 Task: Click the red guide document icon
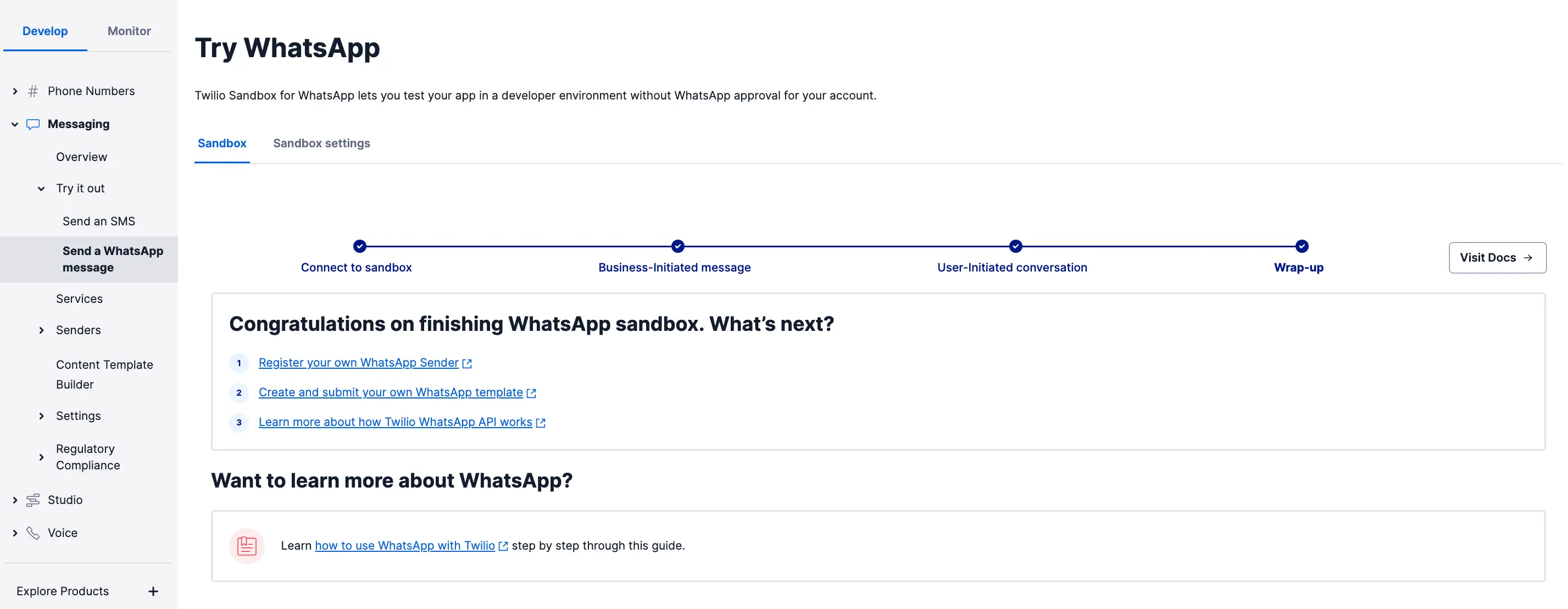point(247,546)
